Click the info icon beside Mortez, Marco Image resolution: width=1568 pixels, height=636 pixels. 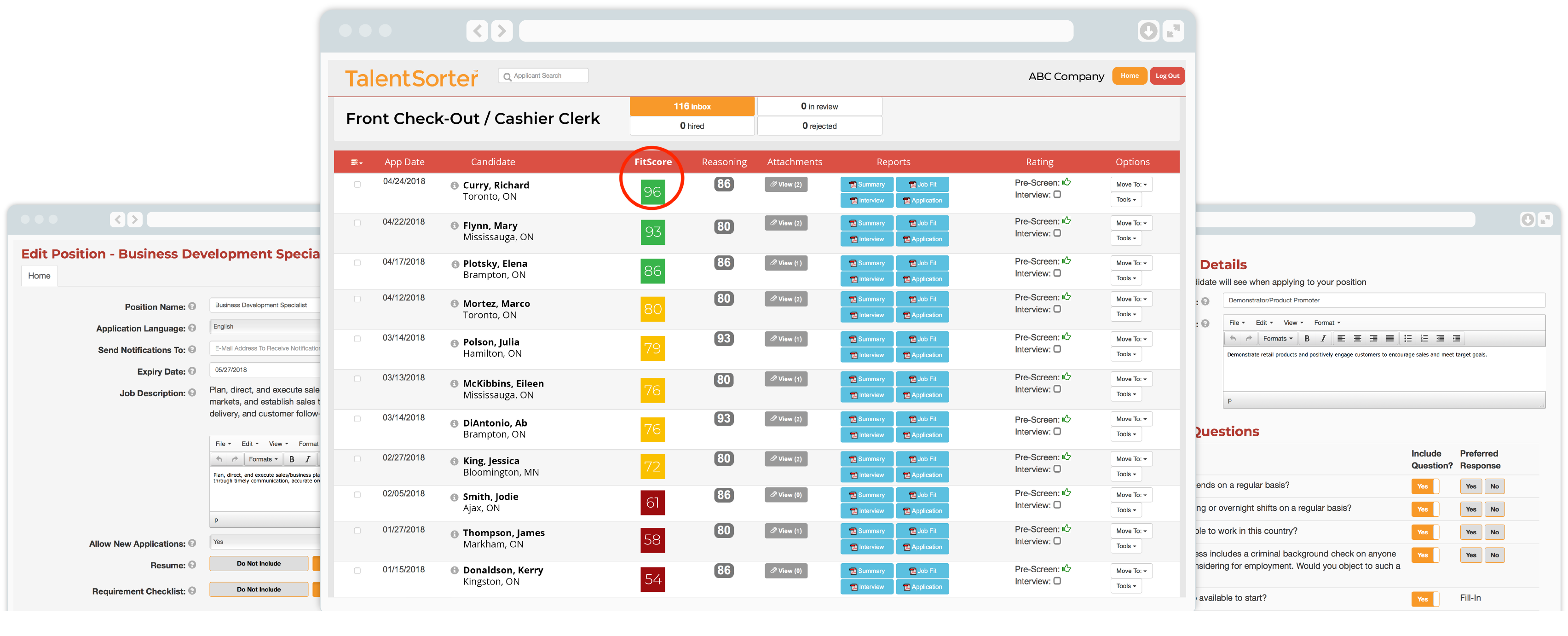[x=454, y=304]
